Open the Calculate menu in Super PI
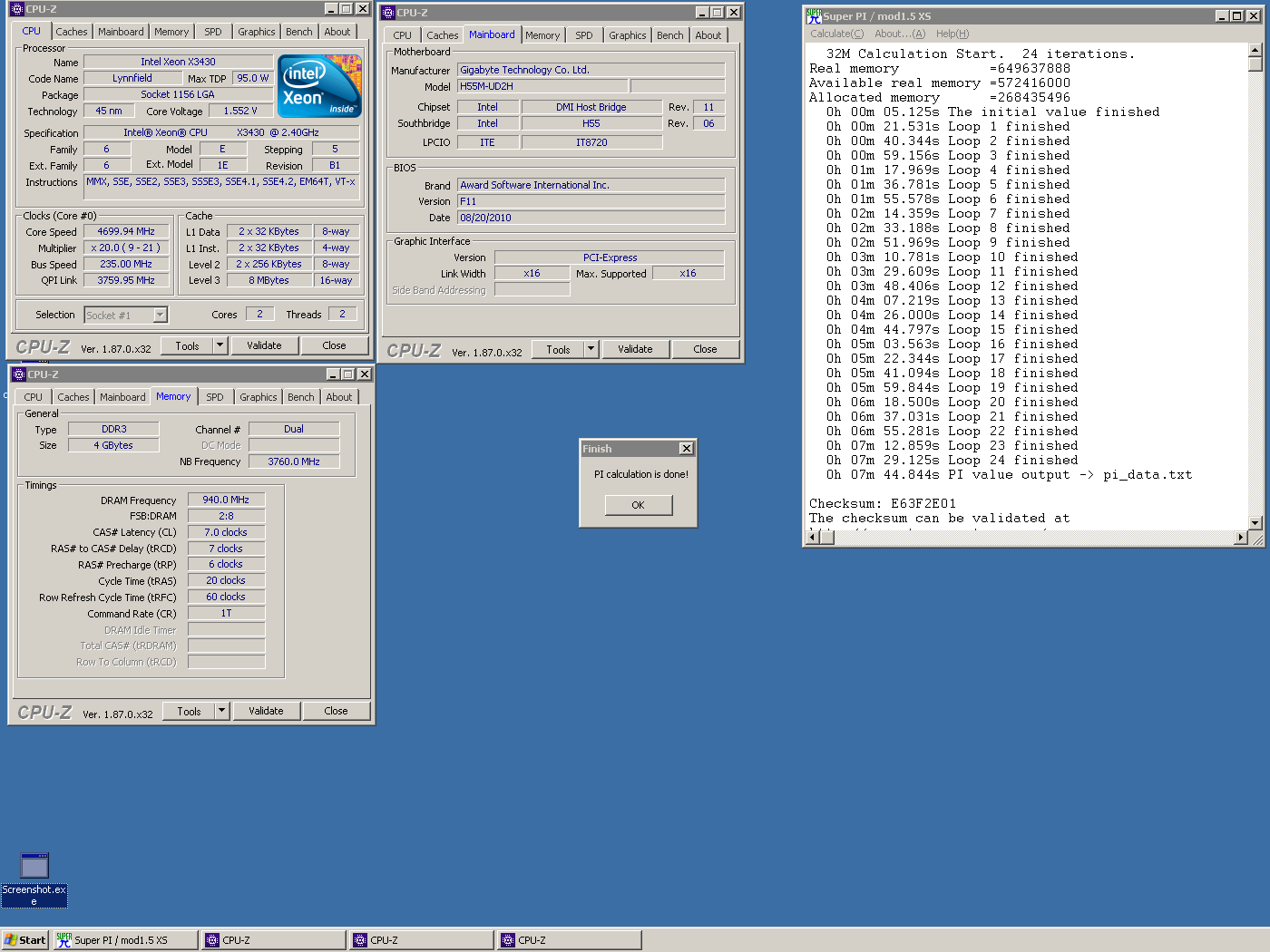The image size is (1270, 952). click(x=837, y=34)
